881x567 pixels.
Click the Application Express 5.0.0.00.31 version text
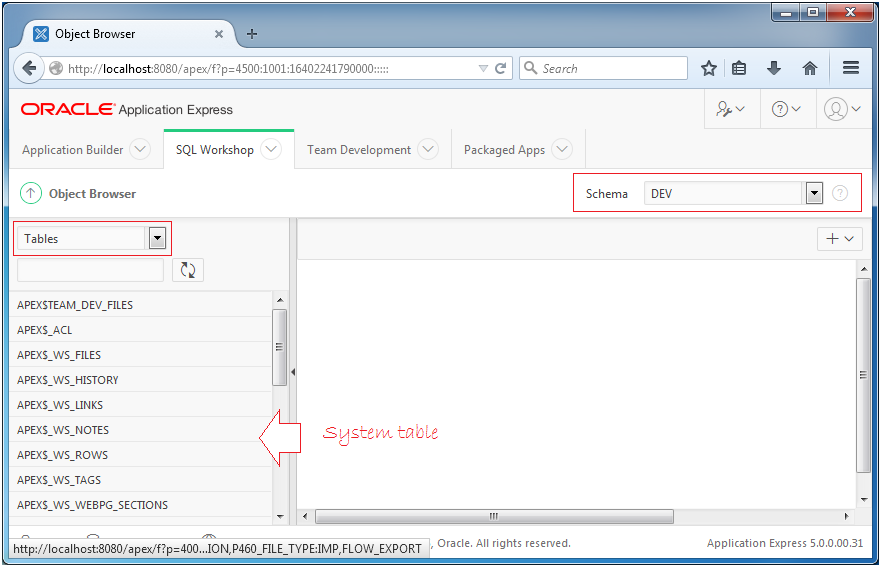pos(784,543)
